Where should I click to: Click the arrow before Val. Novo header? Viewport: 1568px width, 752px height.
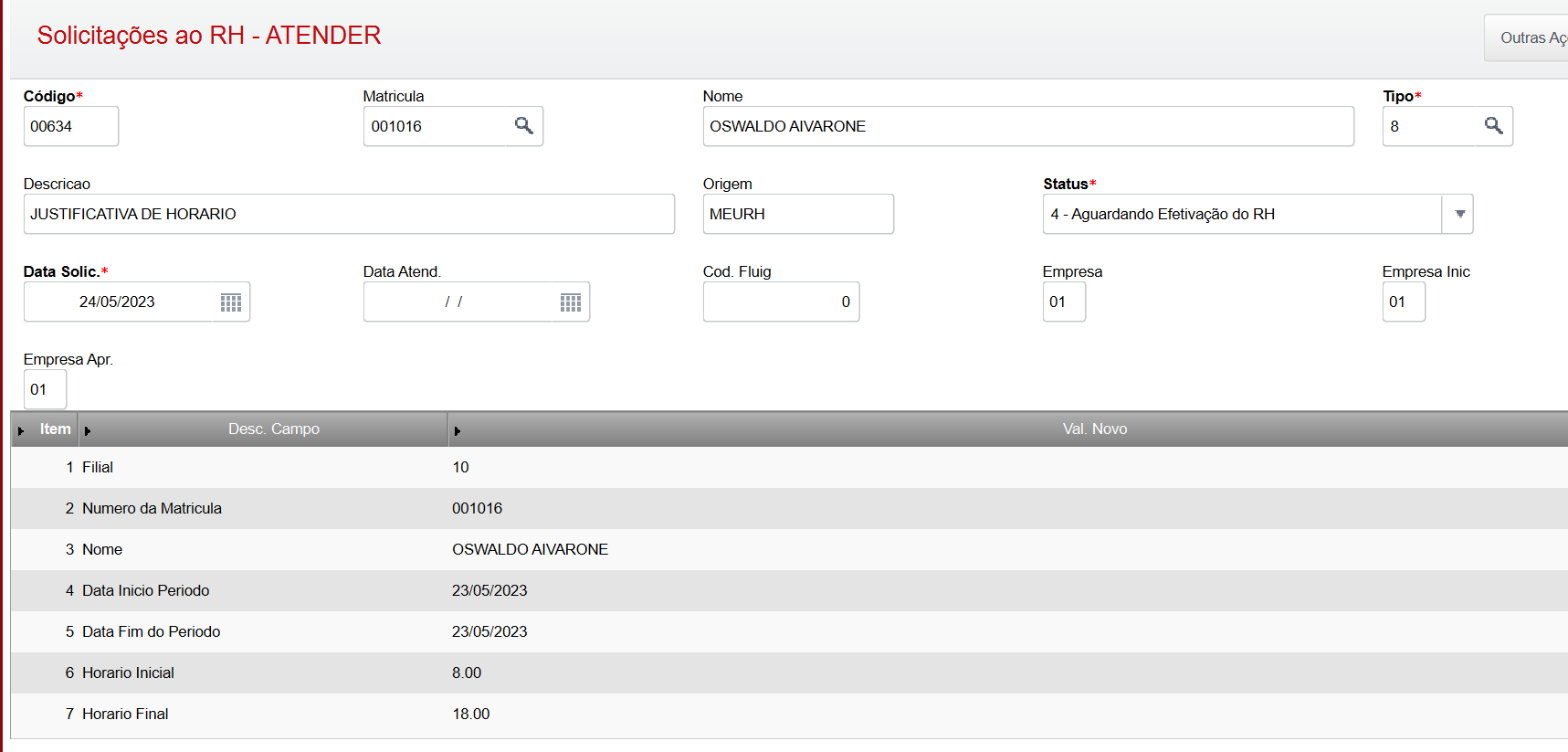pyautogui.click(x=458, y=430)
